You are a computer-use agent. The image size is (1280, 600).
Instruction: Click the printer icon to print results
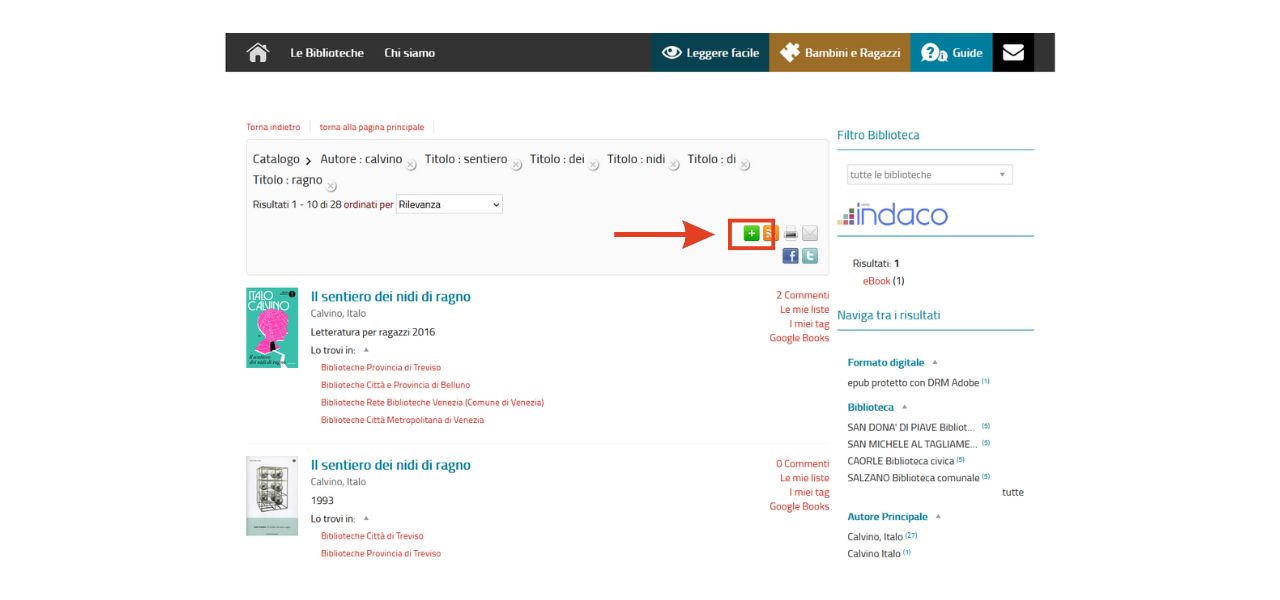click(791, 234)
